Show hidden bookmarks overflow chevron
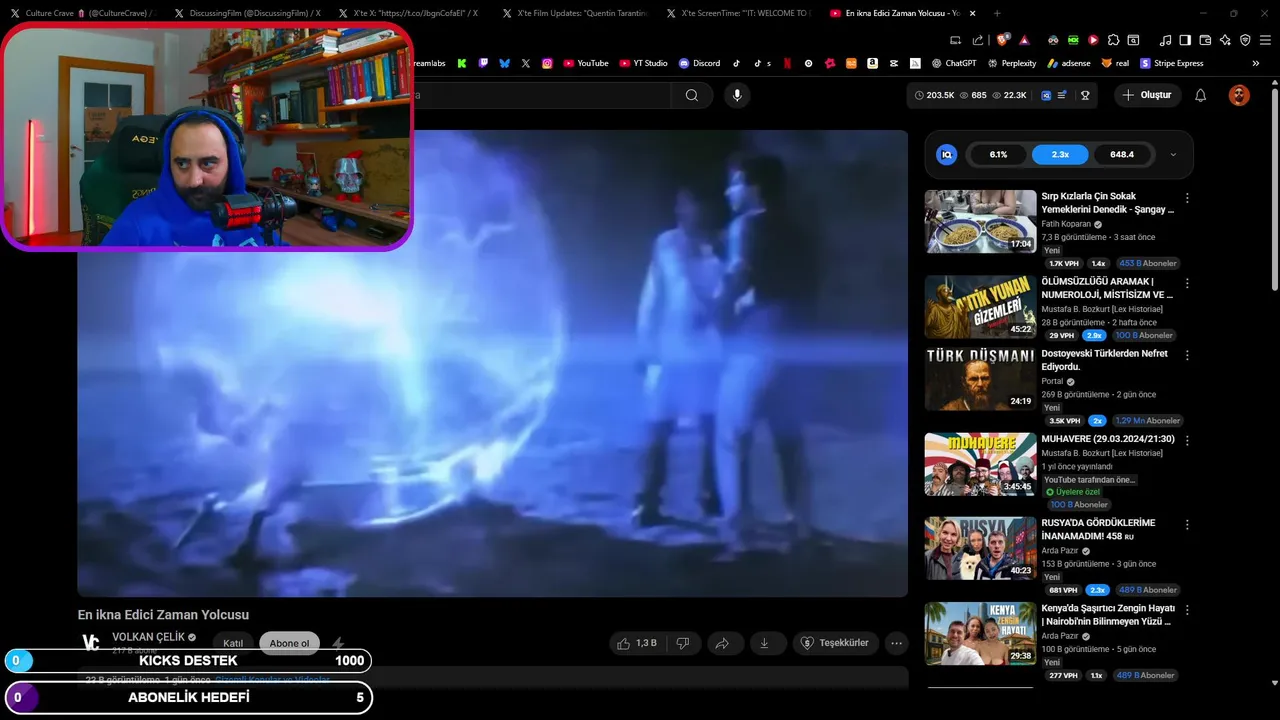Image resolution: width=1280 pixels, height=720 pixels. 1256,63
